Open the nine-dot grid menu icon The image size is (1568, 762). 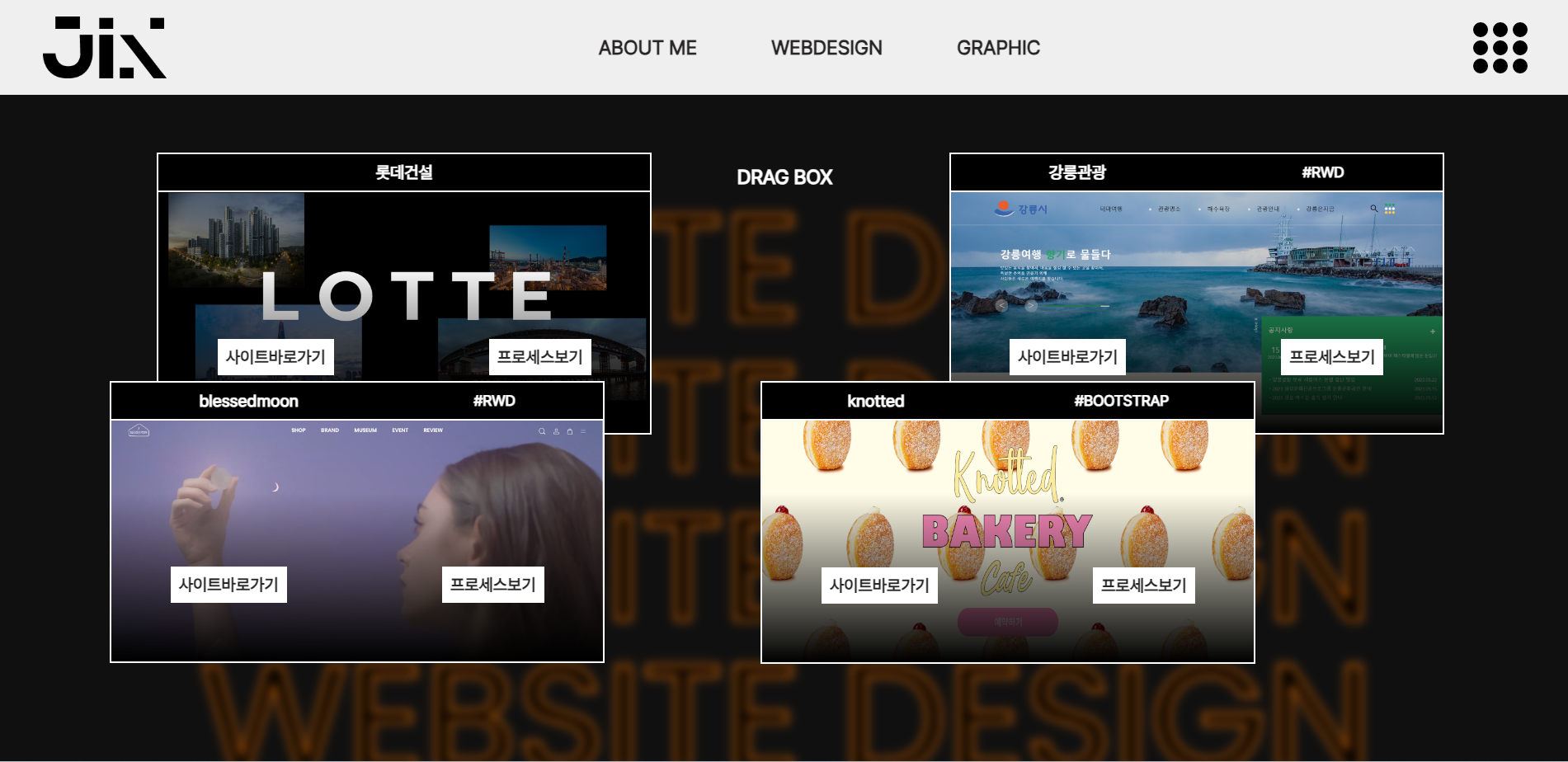[1500, 48]
